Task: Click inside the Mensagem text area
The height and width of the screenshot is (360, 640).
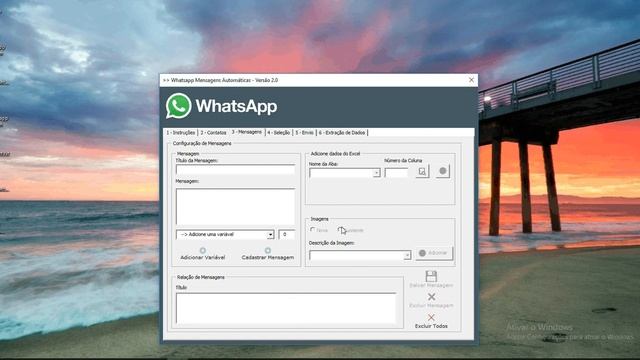Action: (x=236, y=207)
